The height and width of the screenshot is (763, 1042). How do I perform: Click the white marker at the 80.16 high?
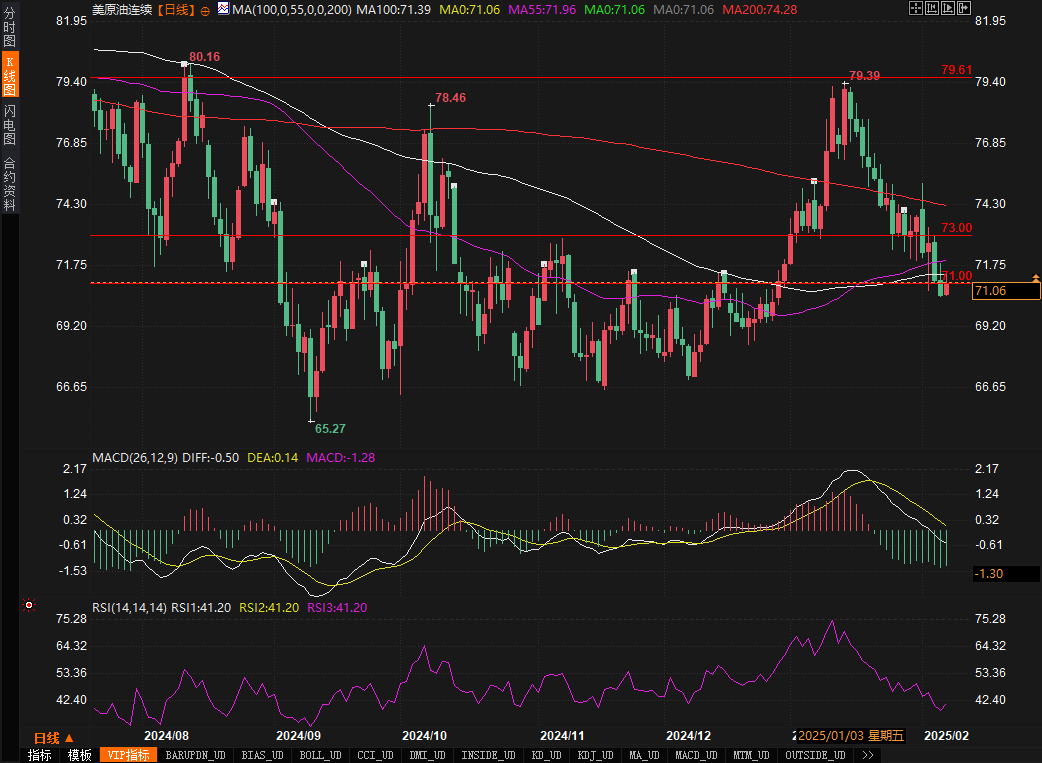tap(184, 64)
